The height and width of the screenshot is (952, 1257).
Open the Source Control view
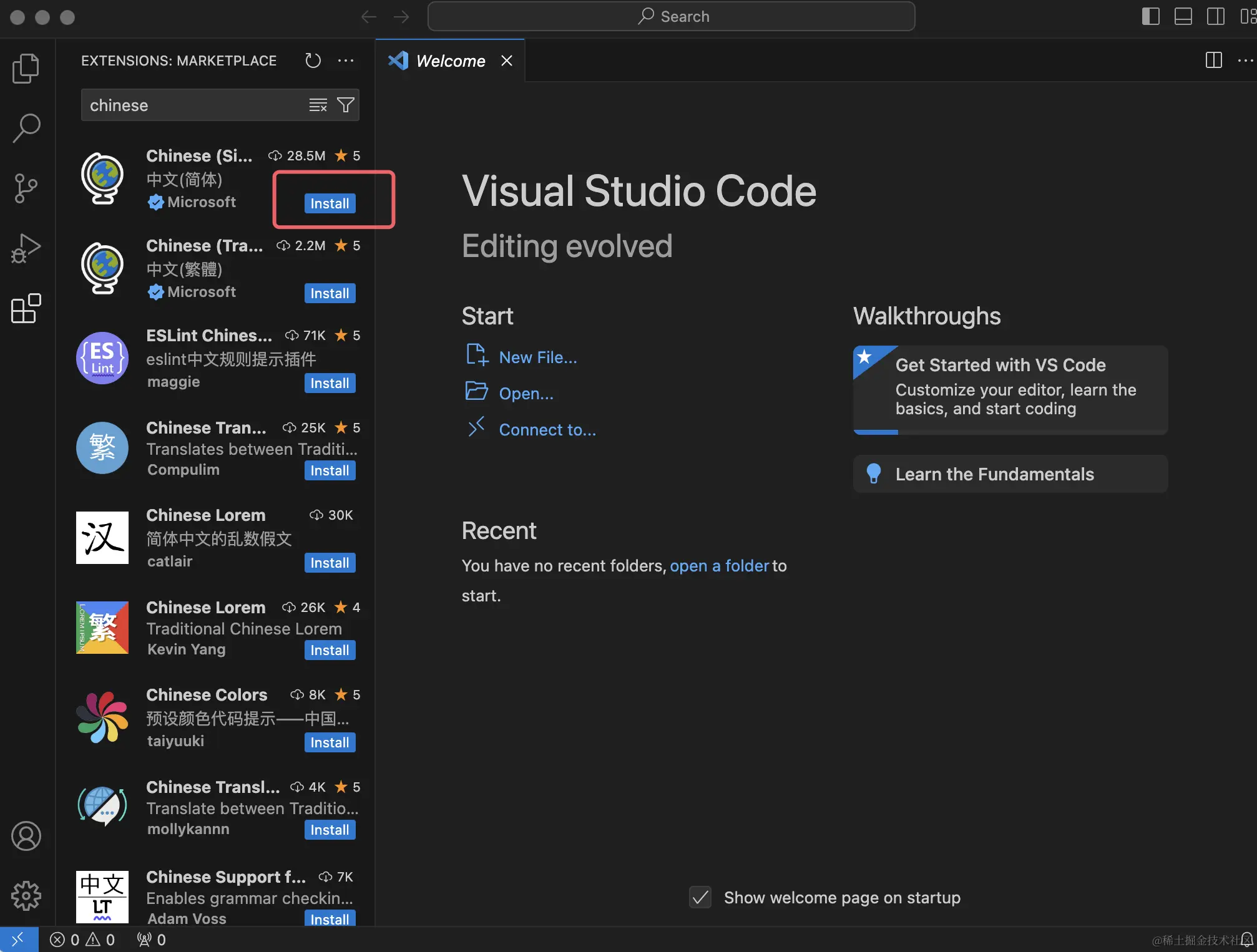[x=26, y=188]
